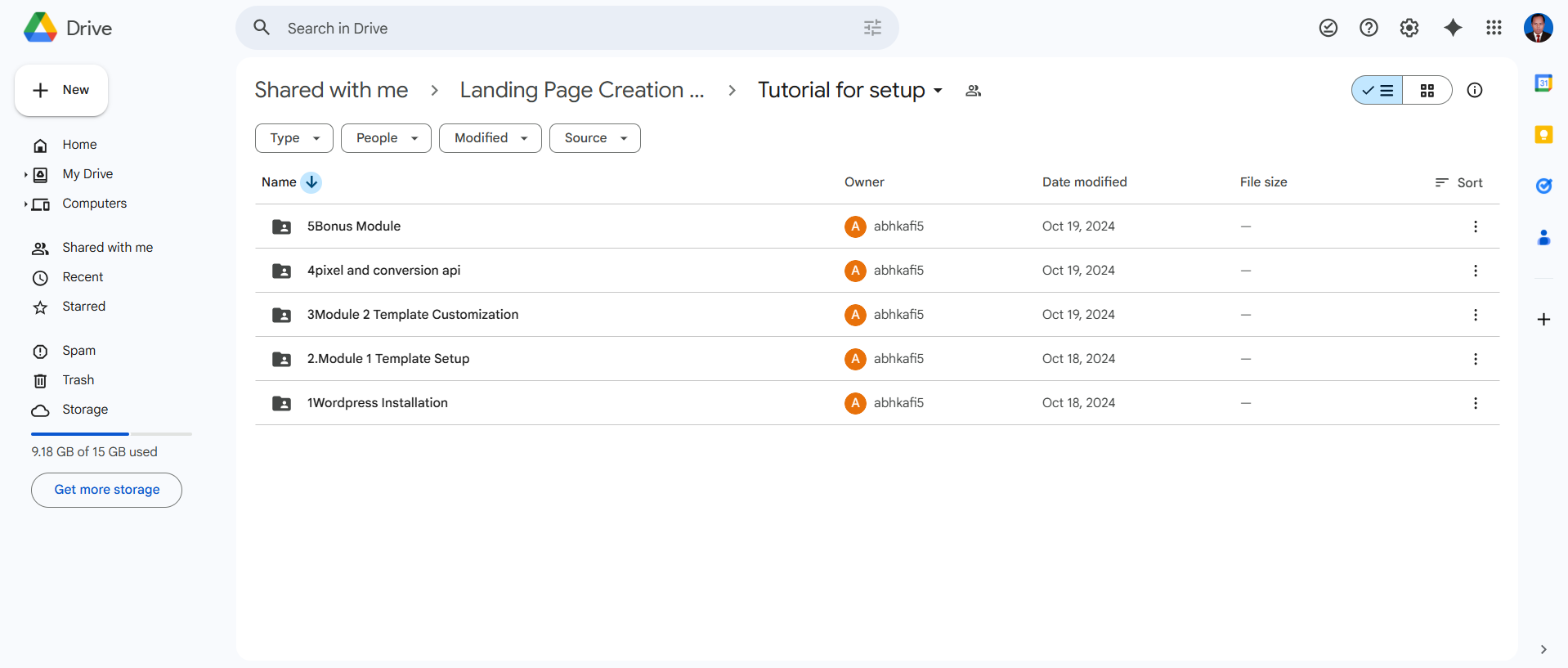The image size is (1568, 668).
Task: Open the Modified filter dropdown
Action: (490, 138)
